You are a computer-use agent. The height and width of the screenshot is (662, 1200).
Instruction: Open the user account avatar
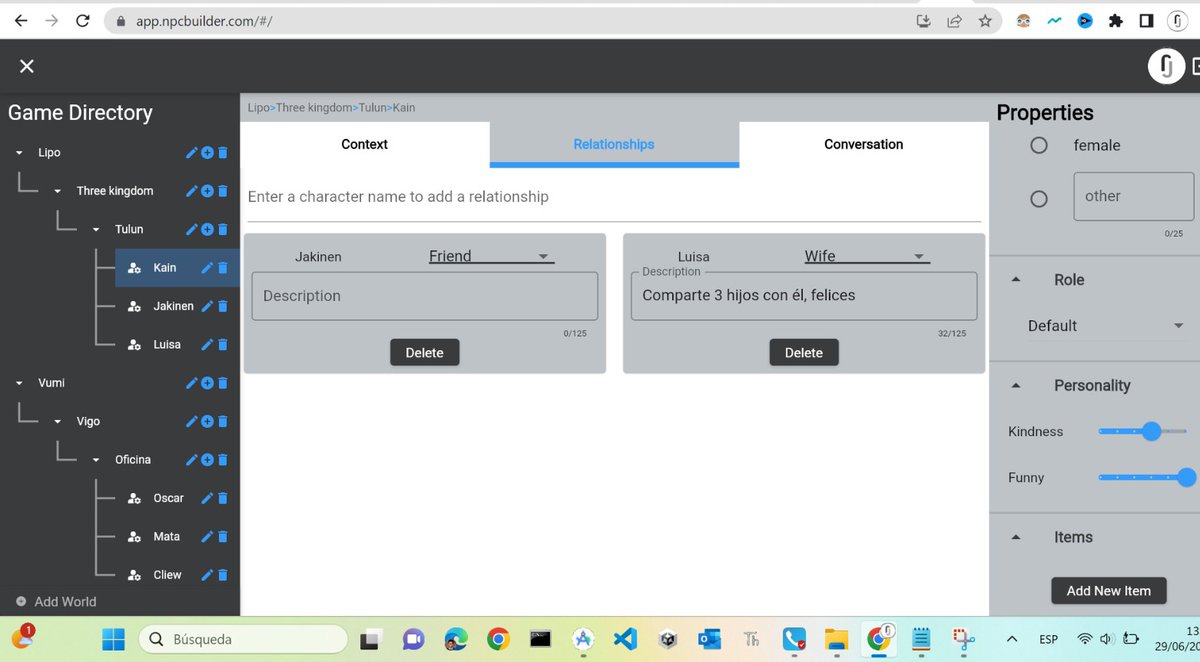[1165, 66]
